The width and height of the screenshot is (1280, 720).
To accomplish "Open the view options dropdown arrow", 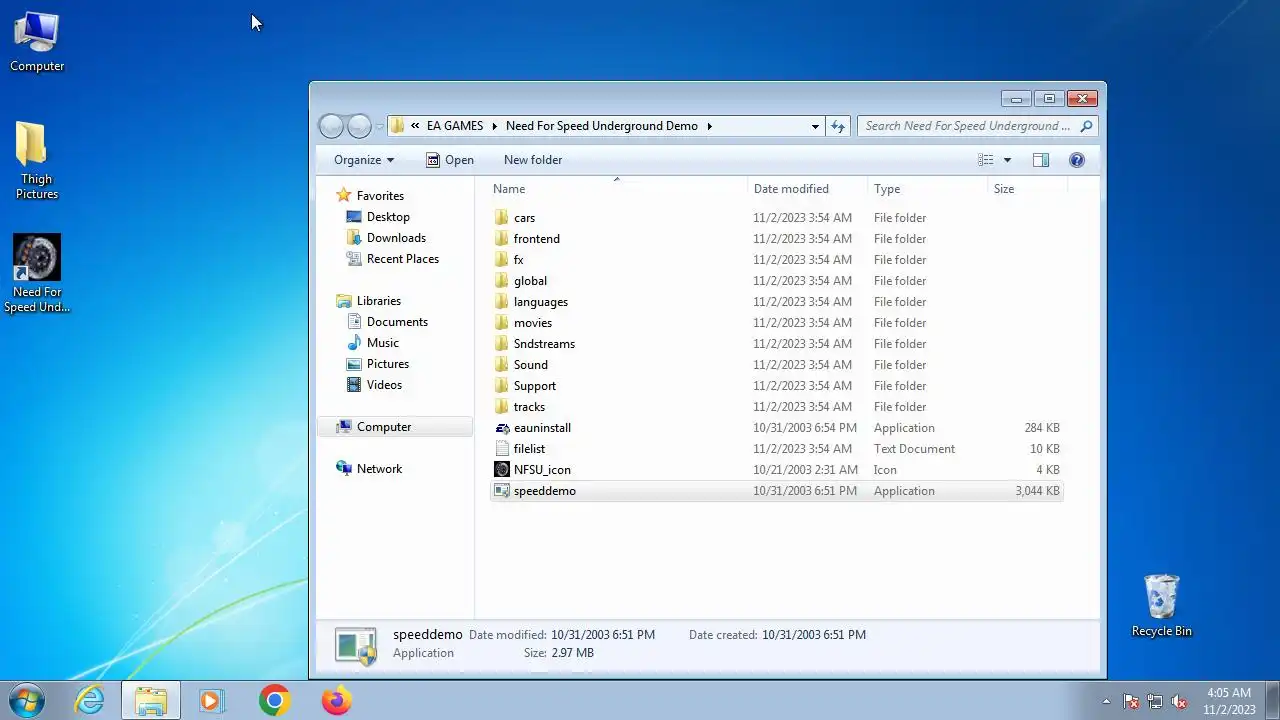I will coord(1007,160).
